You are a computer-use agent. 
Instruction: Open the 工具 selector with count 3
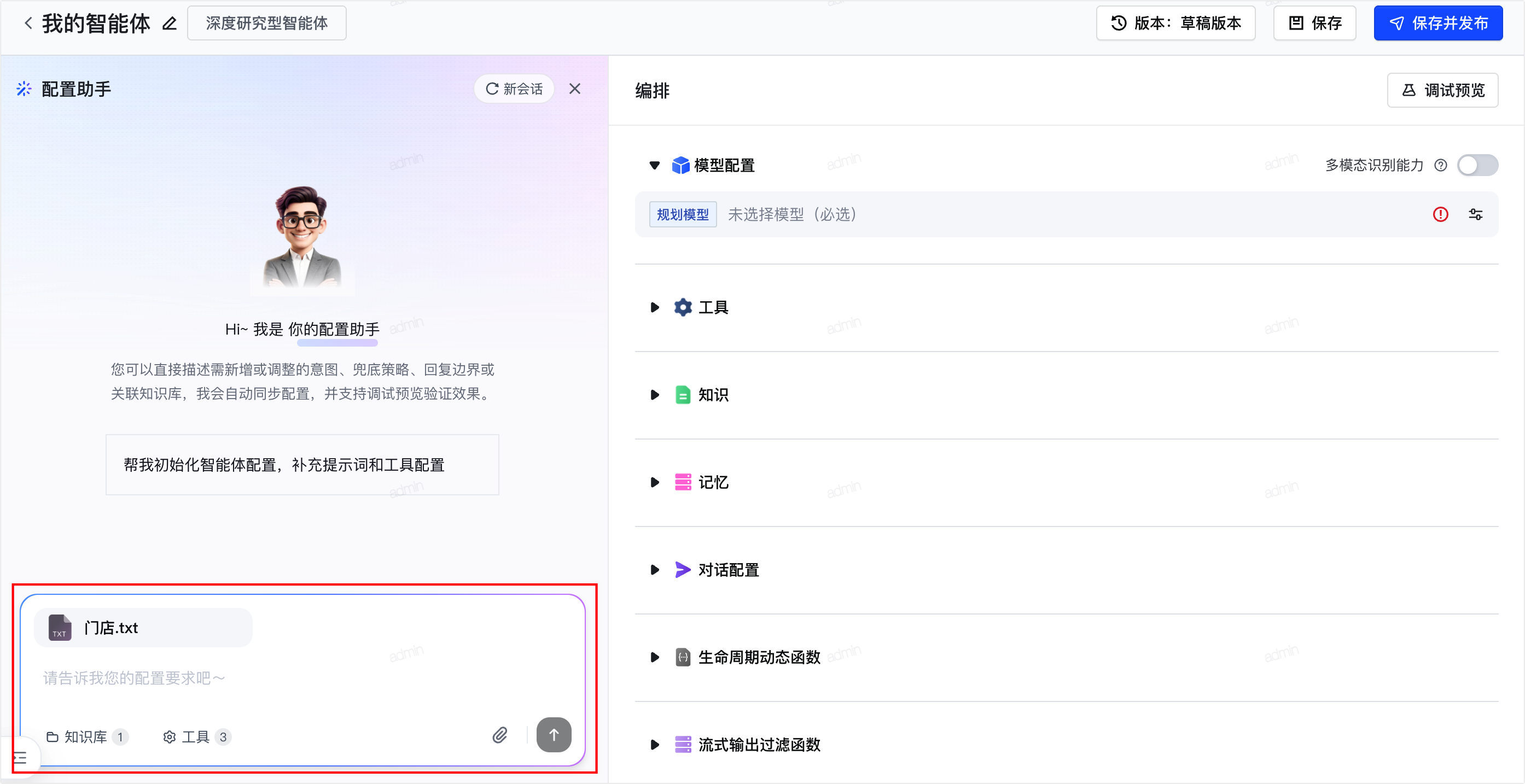tap(196, 736)
